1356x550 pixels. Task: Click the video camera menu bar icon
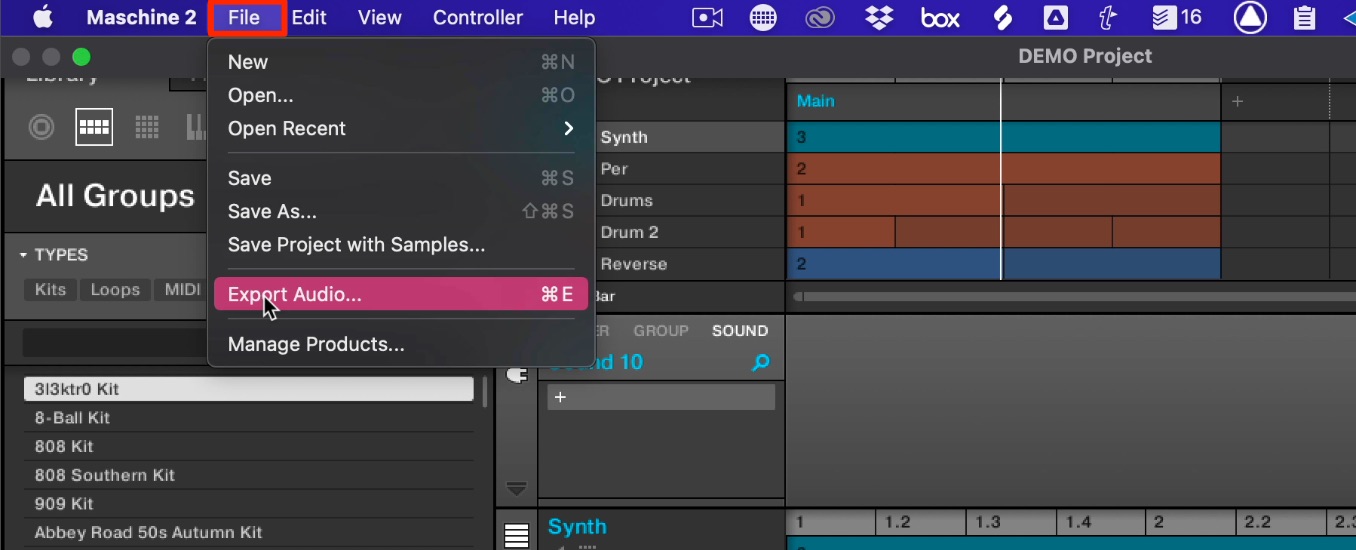(707, 17)
